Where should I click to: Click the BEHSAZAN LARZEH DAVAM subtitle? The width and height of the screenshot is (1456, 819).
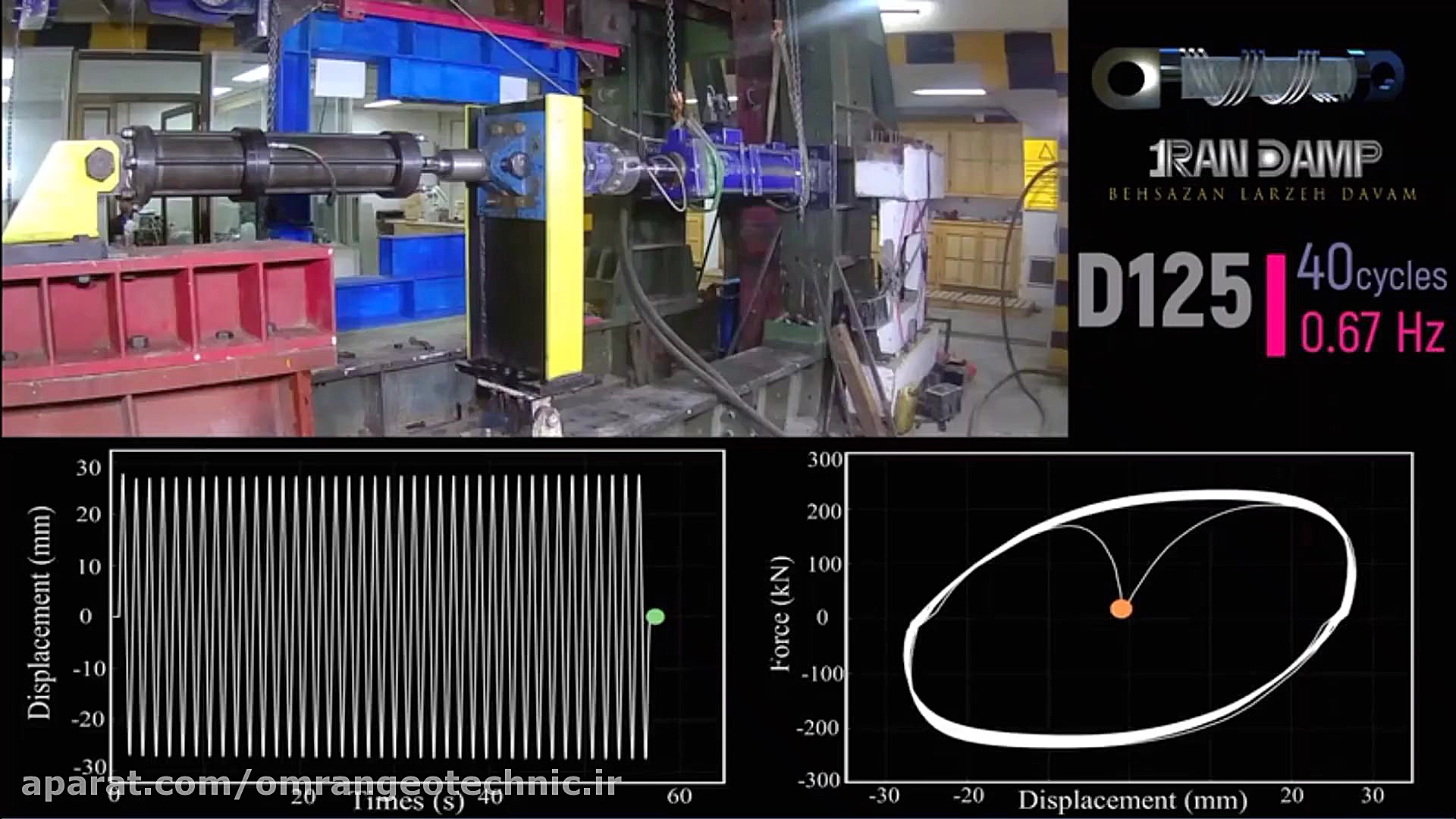[1263, 194]
